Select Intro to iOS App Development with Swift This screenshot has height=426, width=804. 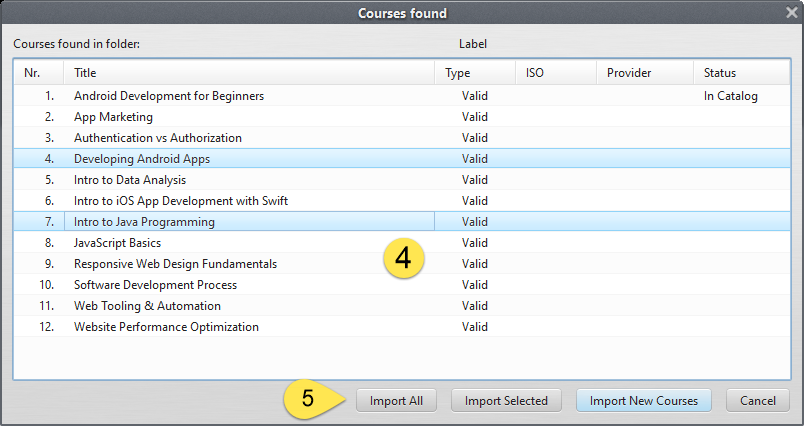coord(180,201)
